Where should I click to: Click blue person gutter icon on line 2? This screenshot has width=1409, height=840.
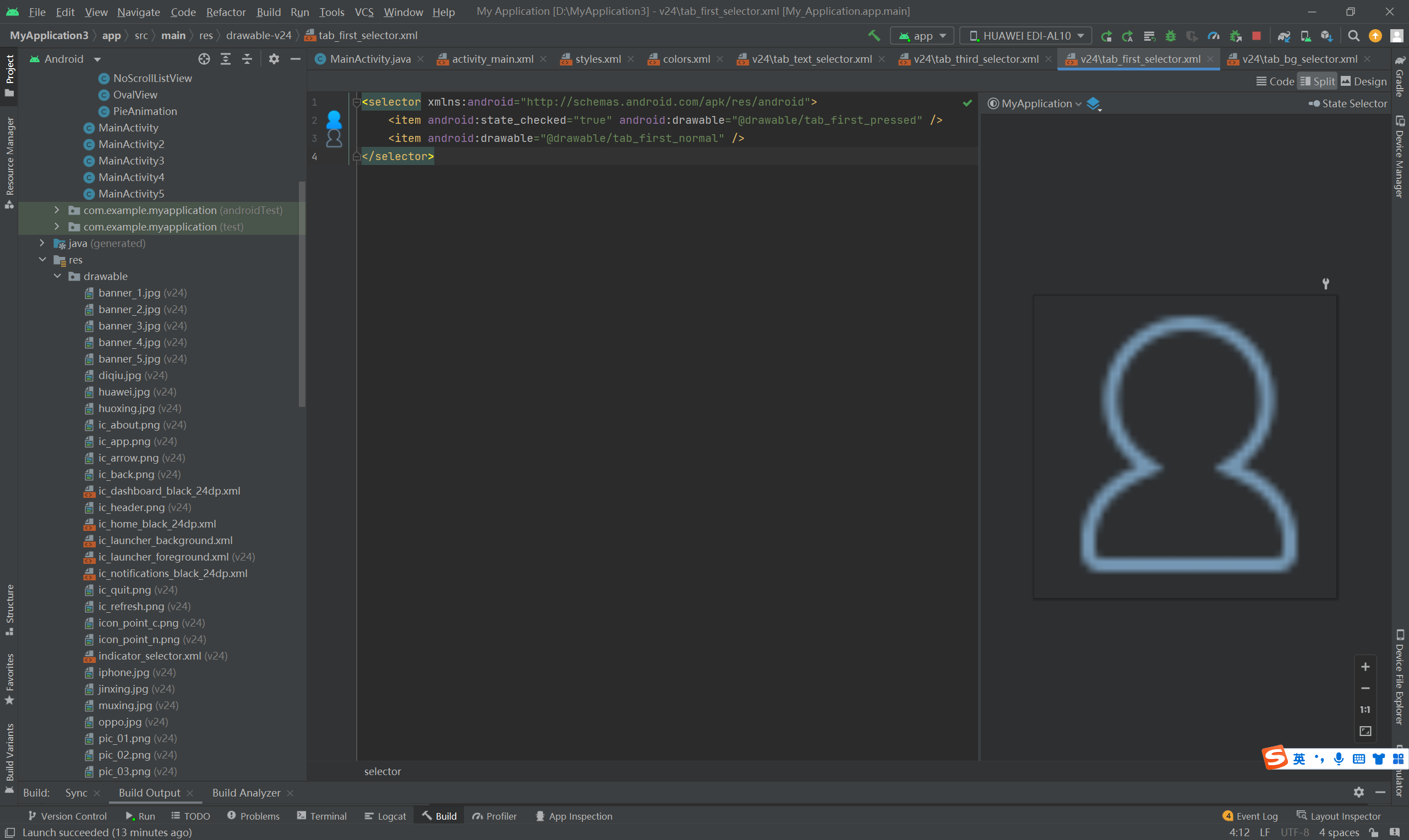click(x=334, y=119)
